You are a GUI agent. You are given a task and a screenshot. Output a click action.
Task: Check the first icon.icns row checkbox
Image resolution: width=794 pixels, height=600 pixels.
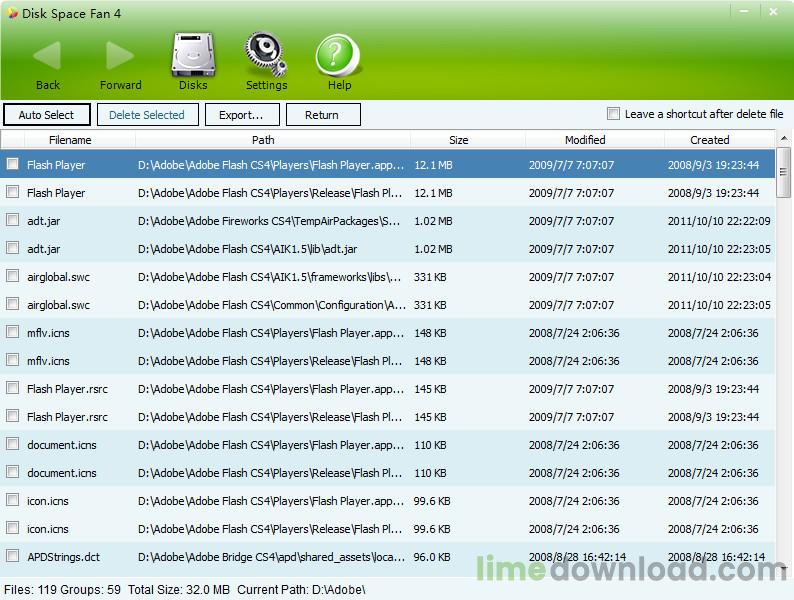click(x=13, y=499)
